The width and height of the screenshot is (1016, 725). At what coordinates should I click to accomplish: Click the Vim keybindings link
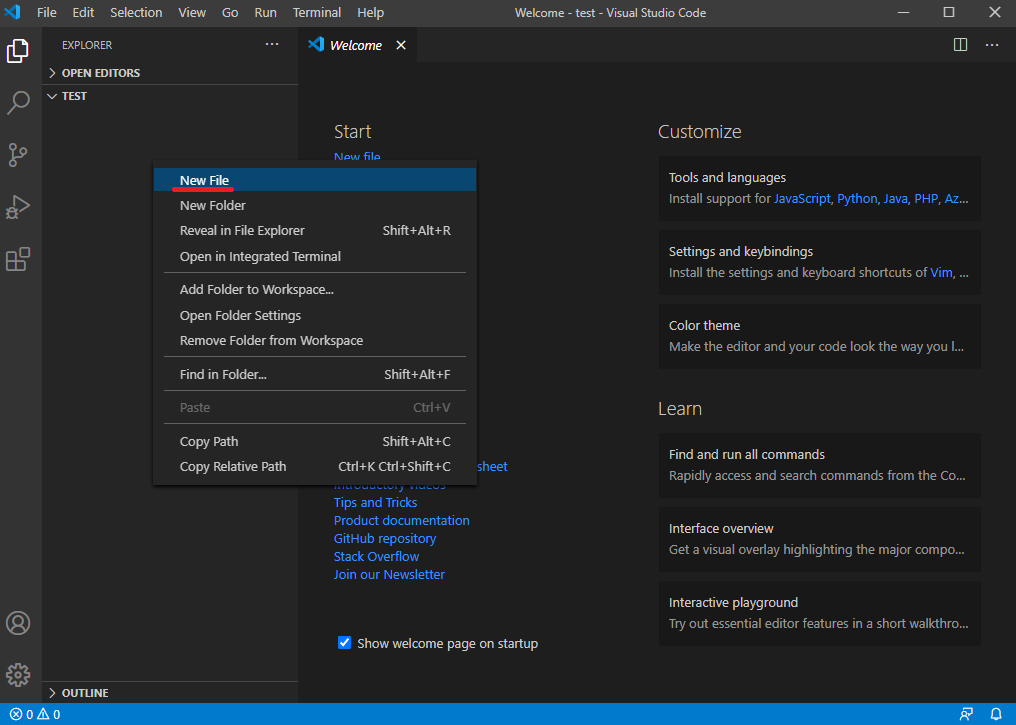pyautogui.click(x=941, y=273)
